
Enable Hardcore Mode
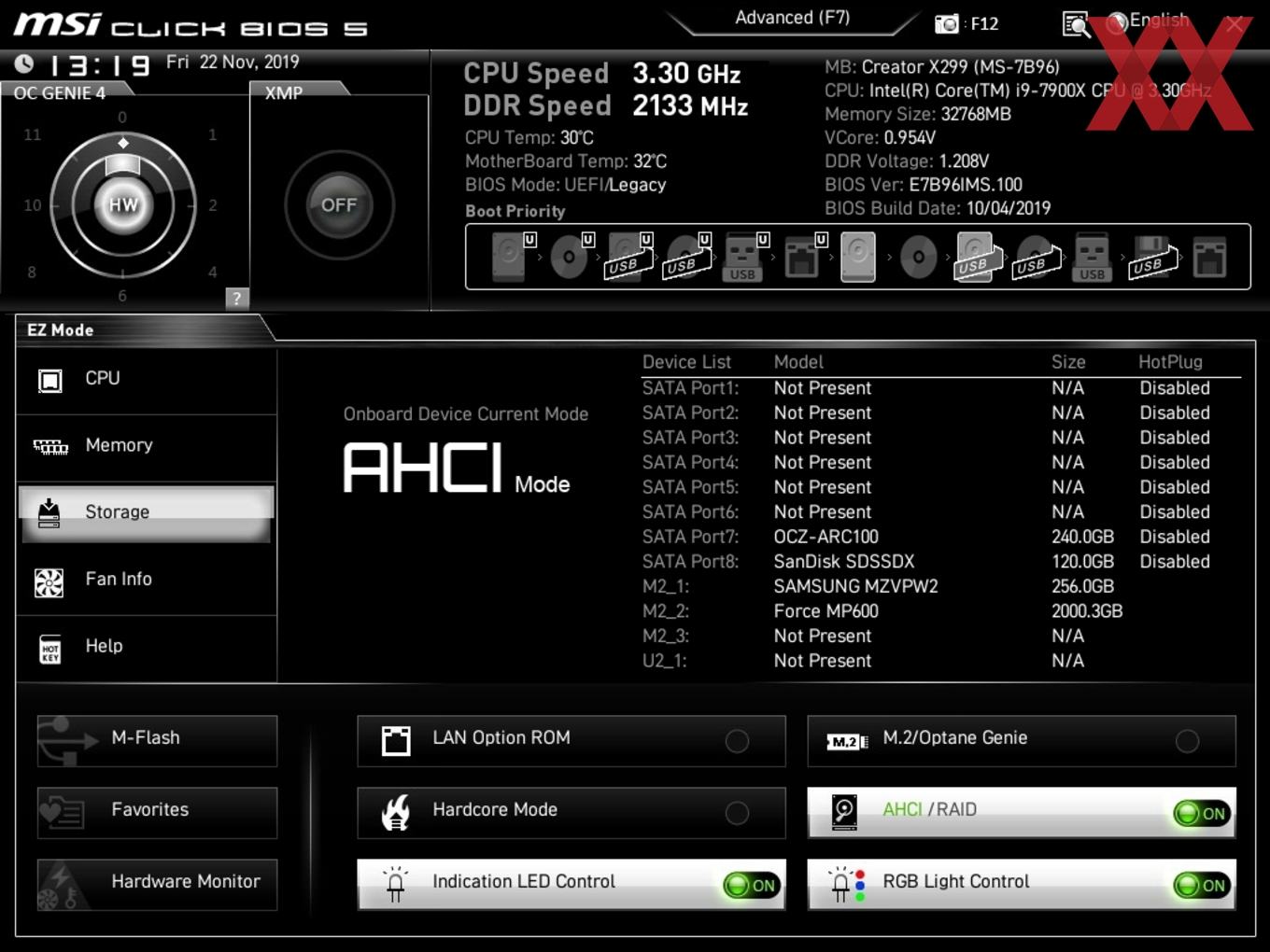click(x=571, y=813)
